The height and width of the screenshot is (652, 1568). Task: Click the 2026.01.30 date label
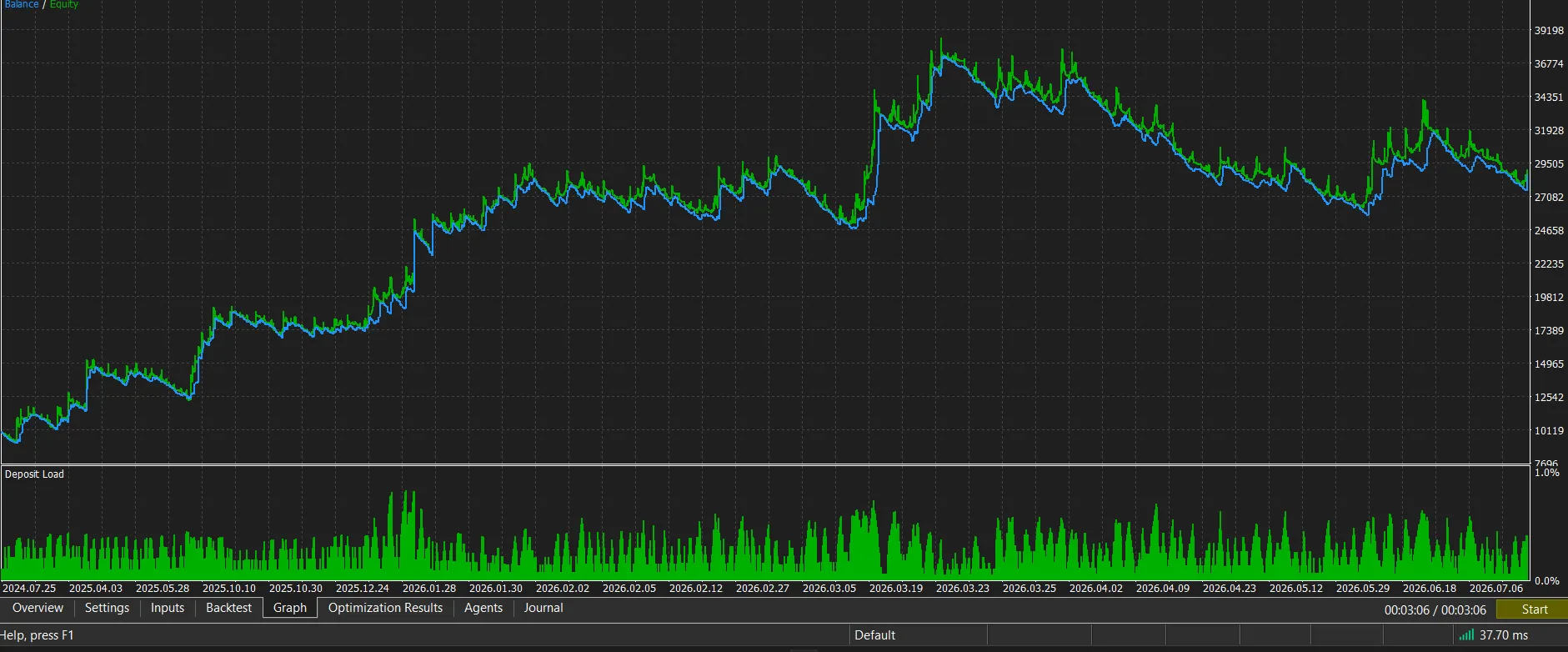coord(496,589)
